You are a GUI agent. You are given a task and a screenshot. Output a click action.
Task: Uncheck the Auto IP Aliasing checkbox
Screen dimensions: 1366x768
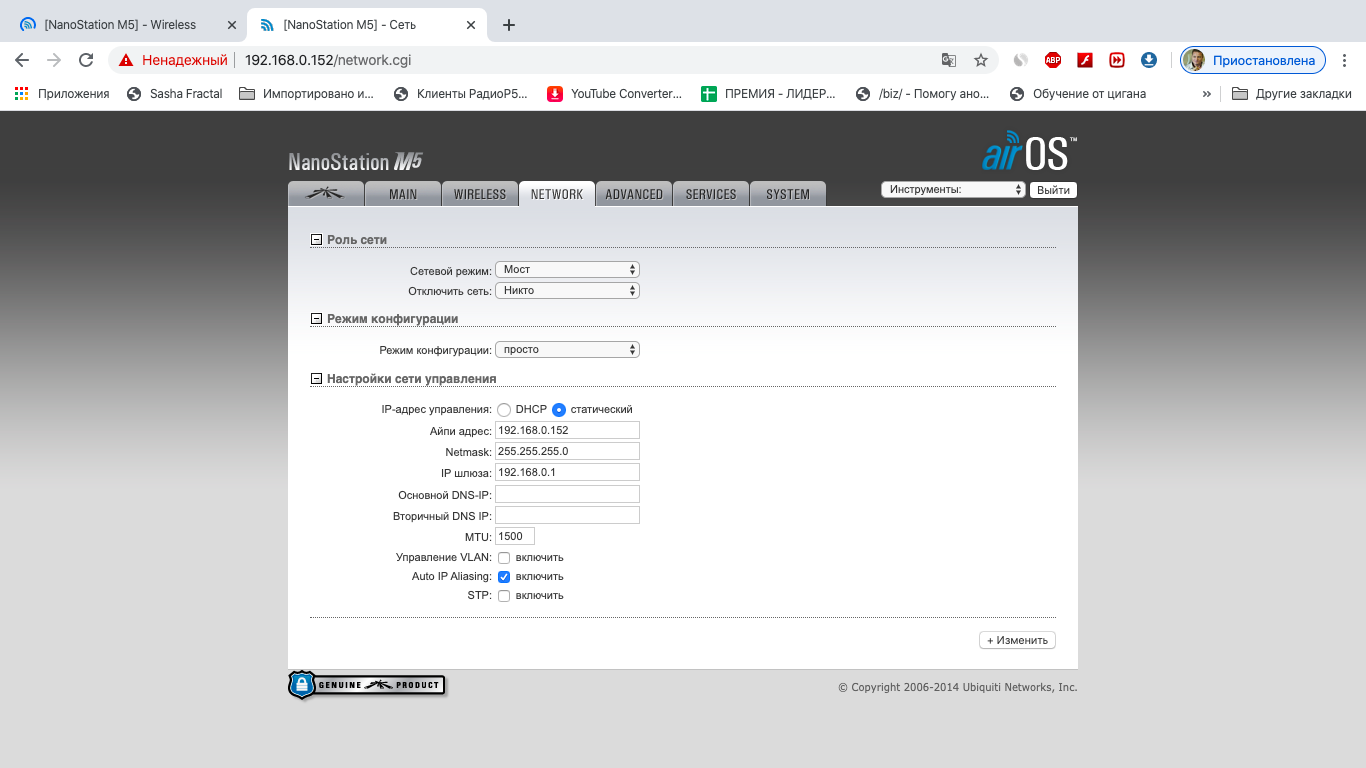[504, 576]
